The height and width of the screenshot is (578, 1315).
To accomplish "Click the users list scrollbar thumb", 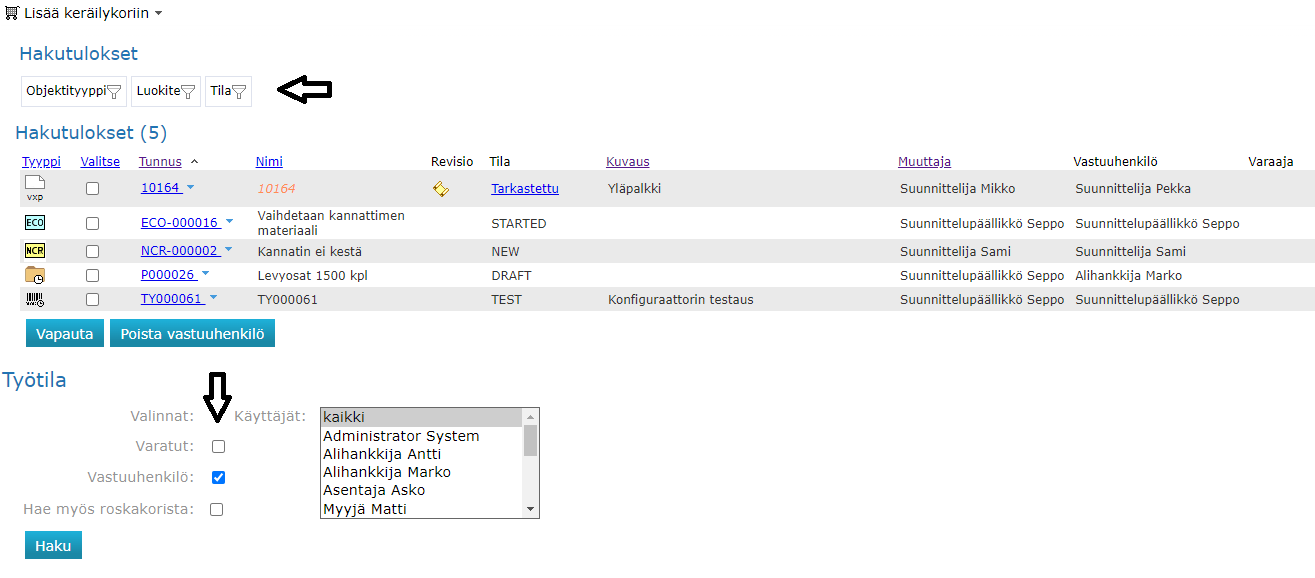I will pos(531,440).
